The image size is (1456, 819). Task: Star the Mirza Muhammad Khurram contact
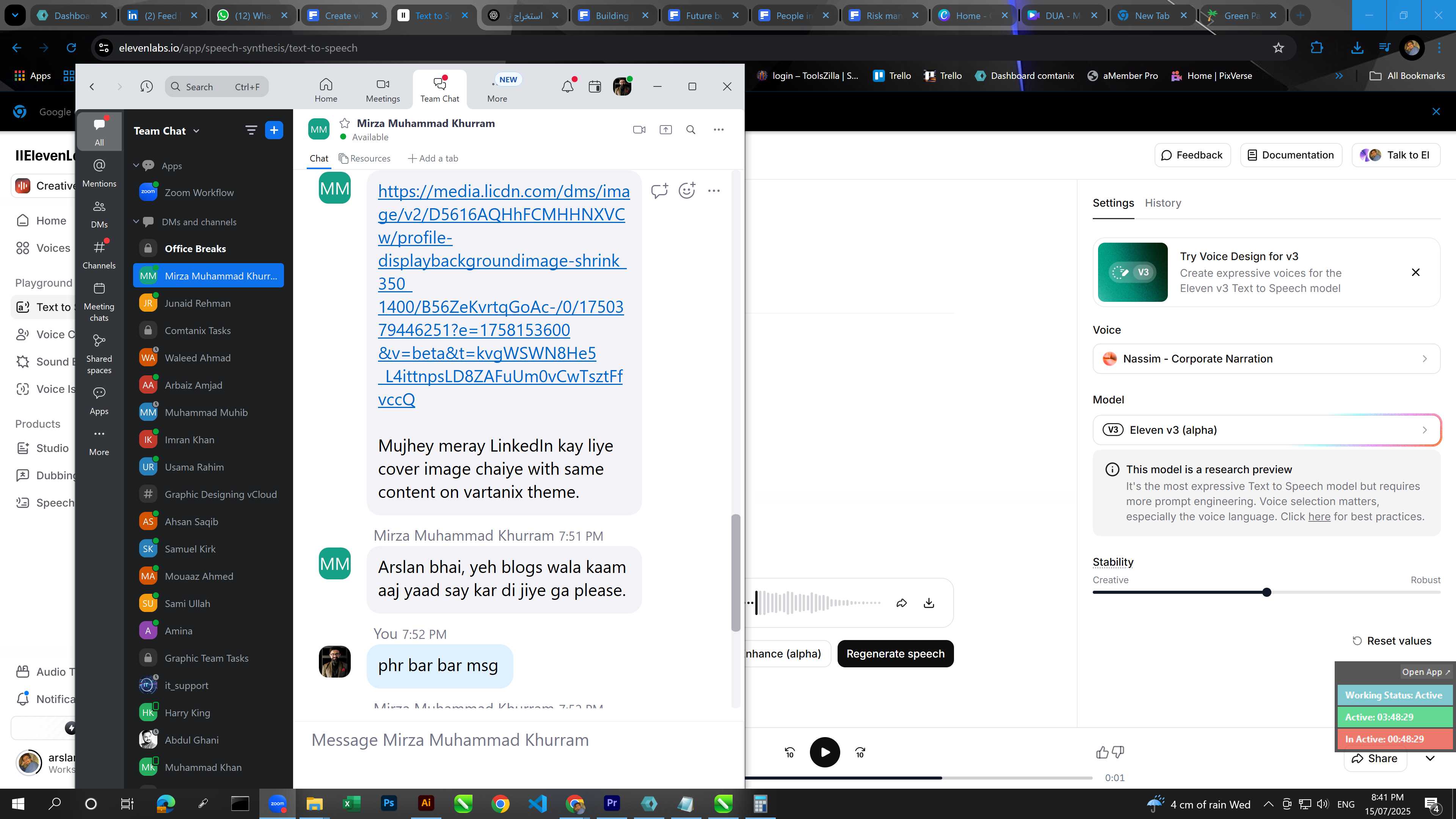click(344, 123)
